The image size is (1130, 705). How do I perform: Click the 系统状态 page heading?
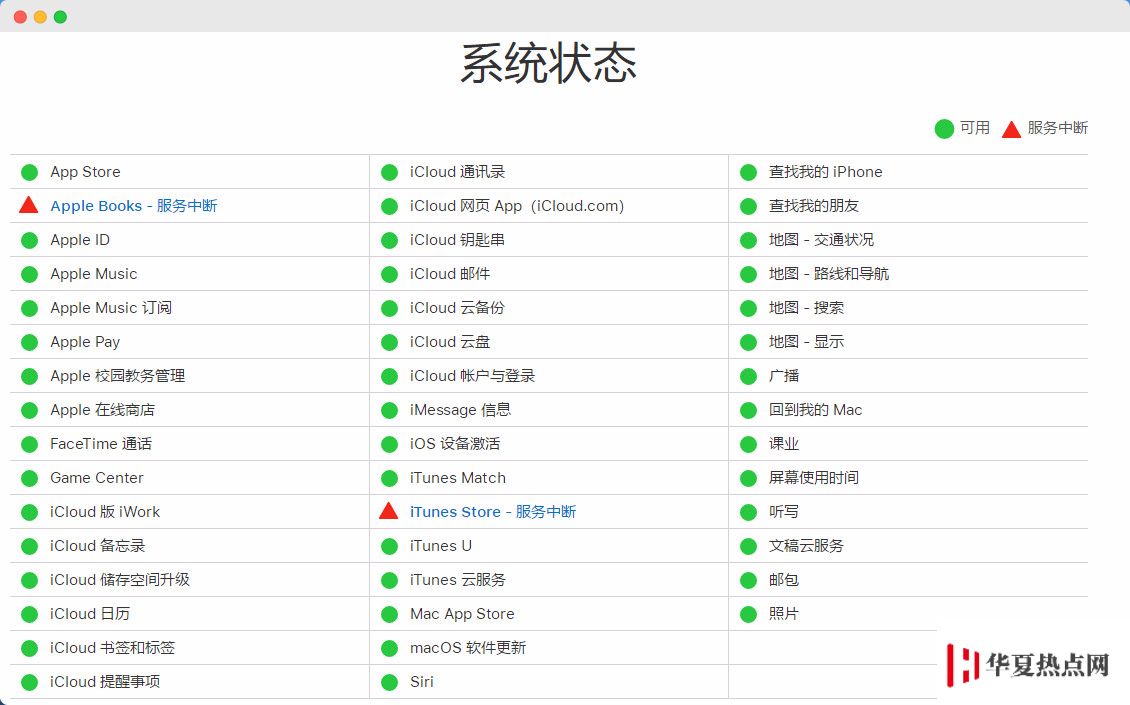pos(548,63)
